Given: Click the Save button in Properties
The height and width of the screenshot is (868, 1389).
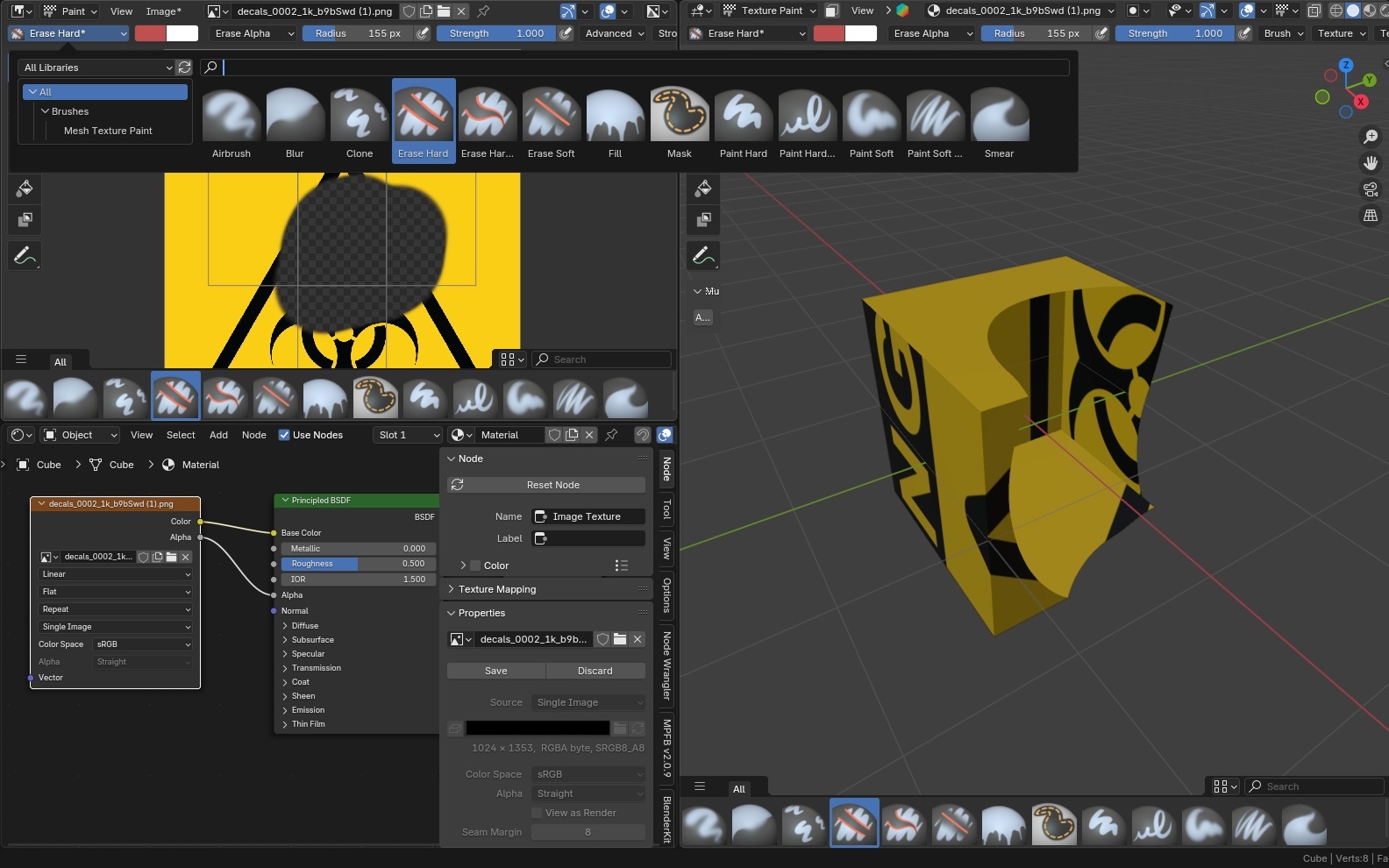Looking at the screenshot, I should coord(496,671).
